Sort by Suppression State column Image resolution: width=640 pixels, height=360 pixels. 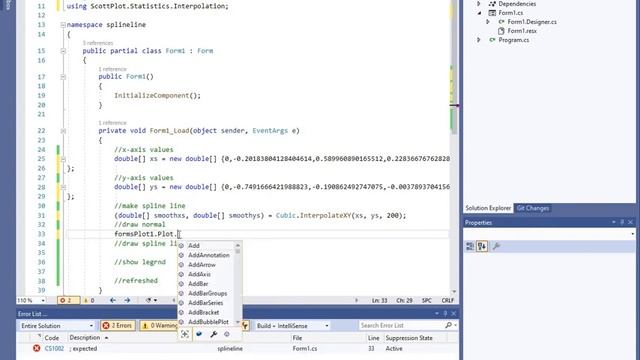[409, 338]
